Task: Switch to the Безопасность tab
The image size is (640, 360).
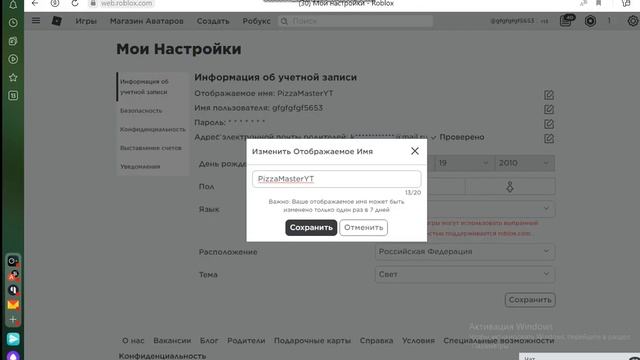Action: 141,111
